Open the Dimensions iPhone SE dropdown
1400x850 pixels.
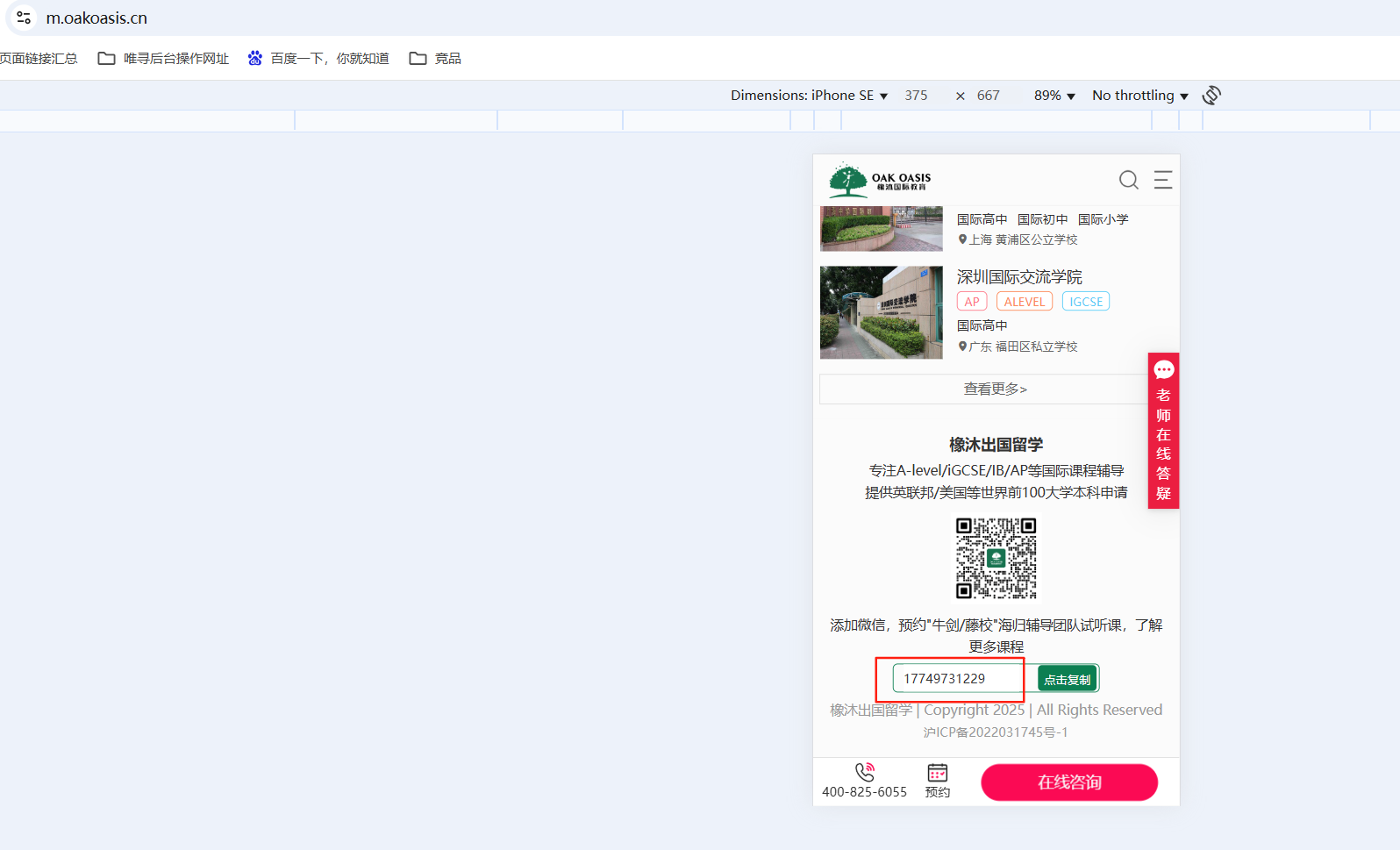[x=809, y=96]
